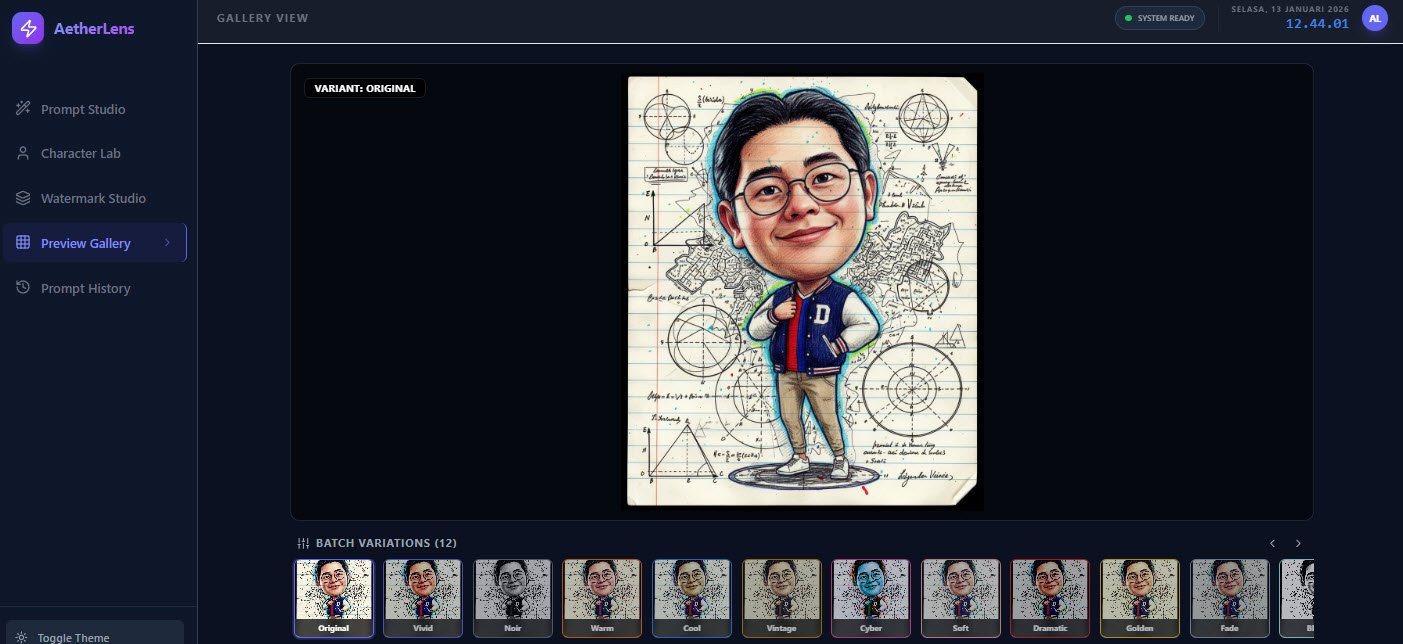Click the AetherLens lightning bolt logo icon
The image size is (1403, 644).
(x=28, y=29)
